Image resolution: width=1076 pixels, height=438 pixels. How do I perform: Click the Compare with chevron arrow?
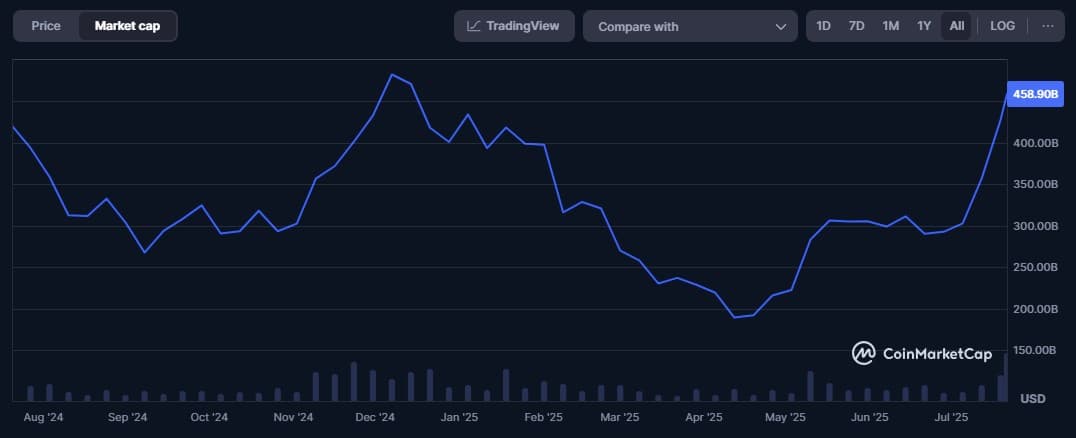click(781, 27)
